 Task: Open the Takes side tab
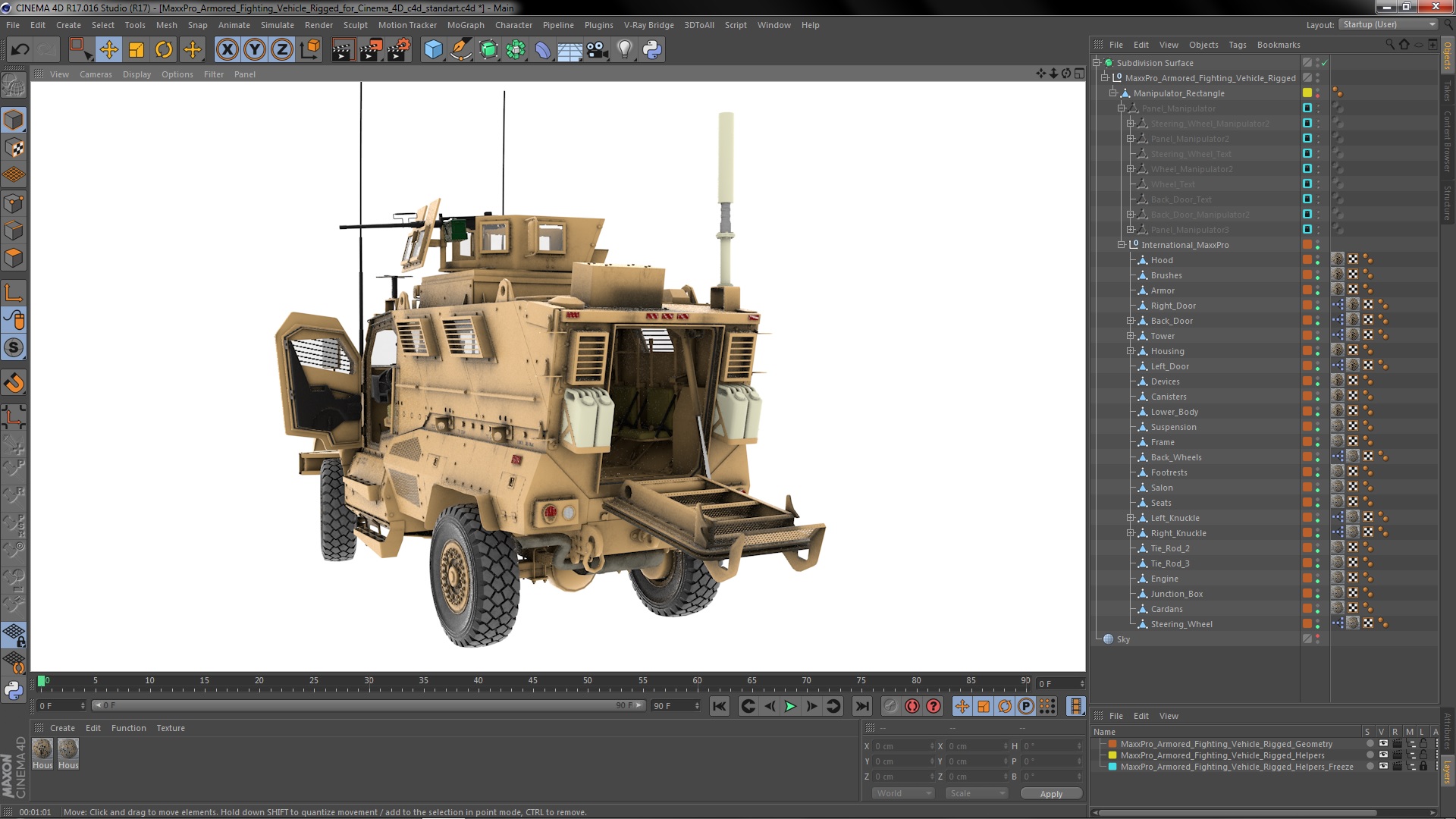1447,90
